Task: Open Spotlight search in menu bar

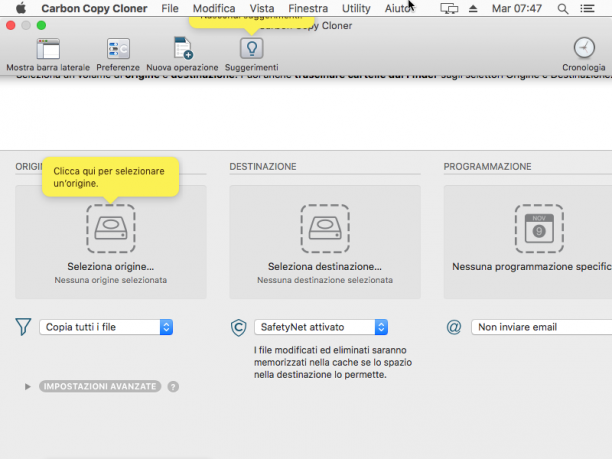Action: pyautogui.click(x=562, y=9)
